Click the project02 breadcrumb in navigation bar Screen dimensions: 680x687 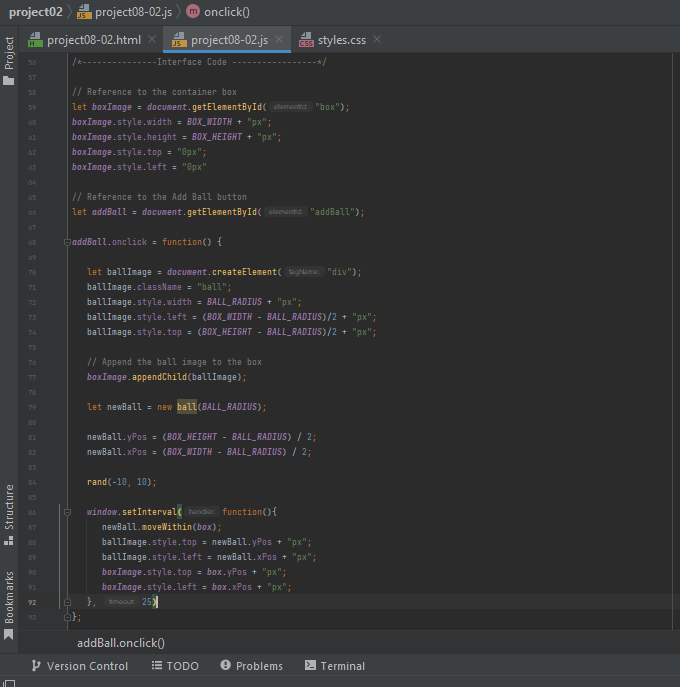[x=35, y=12]
